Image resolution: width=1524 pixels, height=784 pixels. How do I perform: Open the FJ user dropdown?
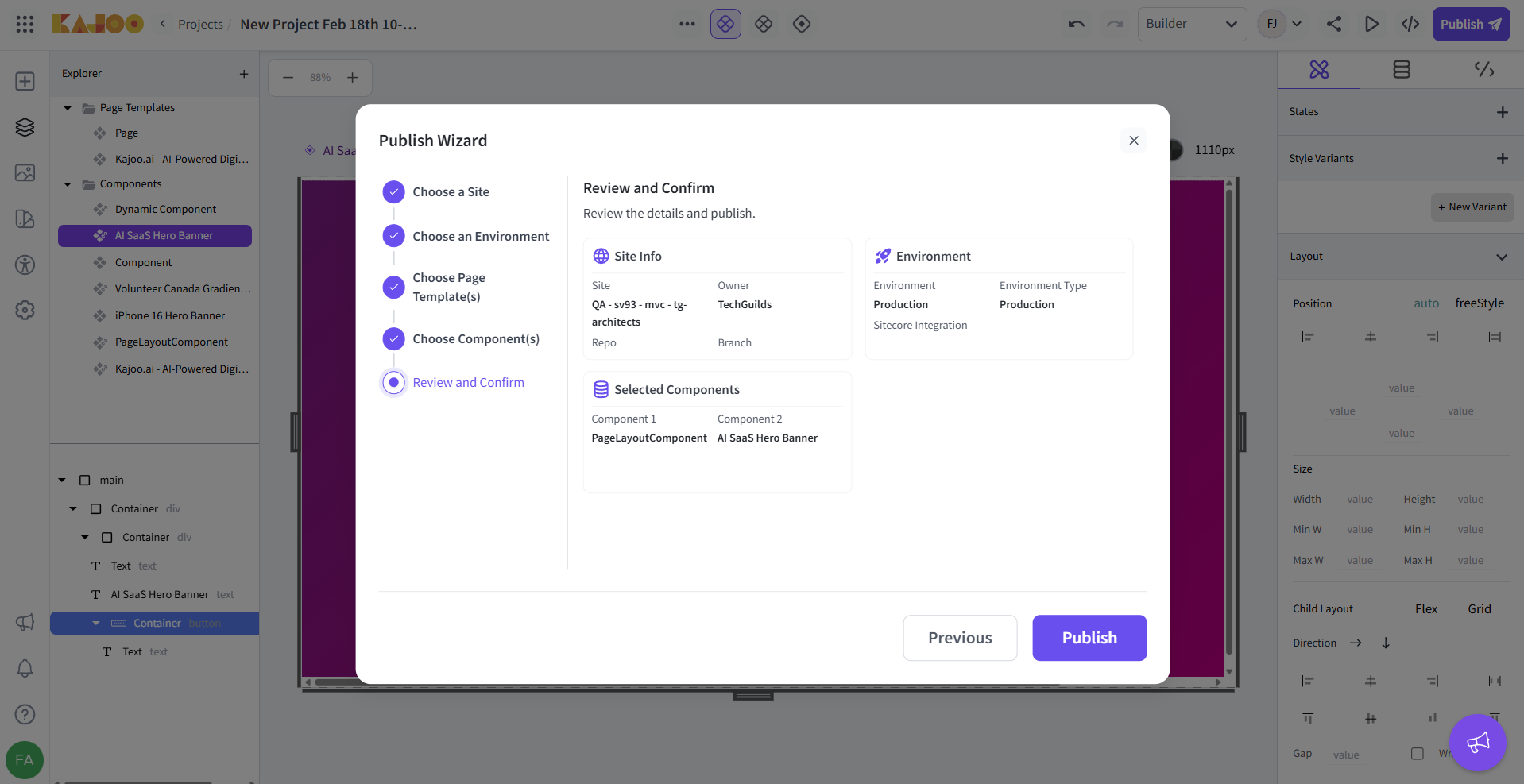click(1280, 24)
